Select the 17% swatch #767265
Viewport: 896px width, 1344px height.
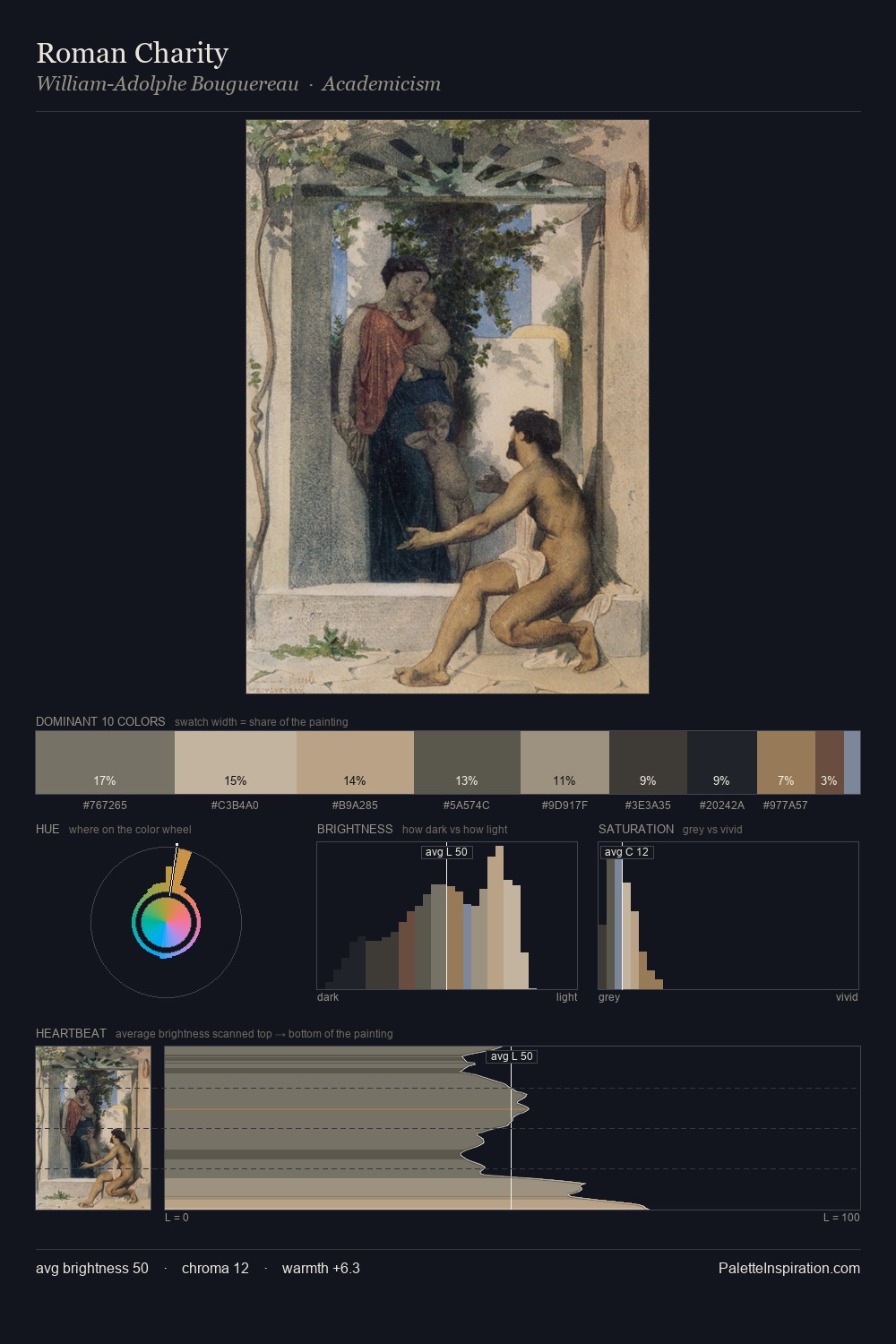105,762
